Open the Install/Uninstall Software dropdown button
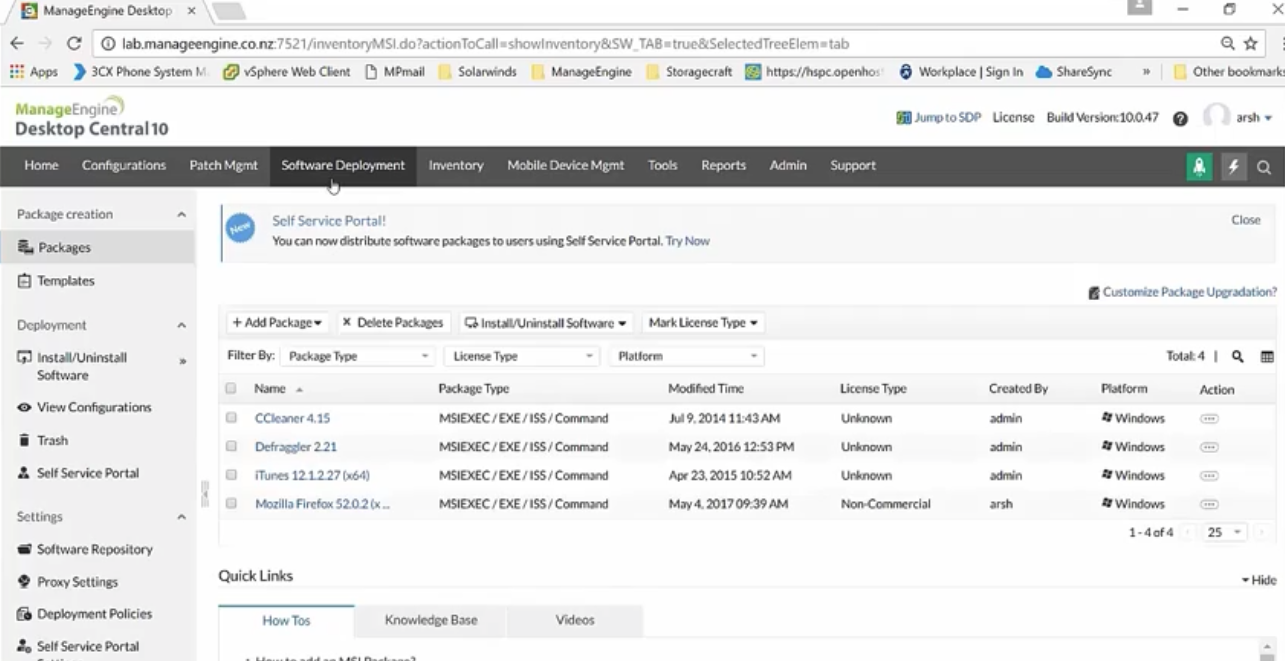Screen dimensions: 1285x661 coord(546,323)
